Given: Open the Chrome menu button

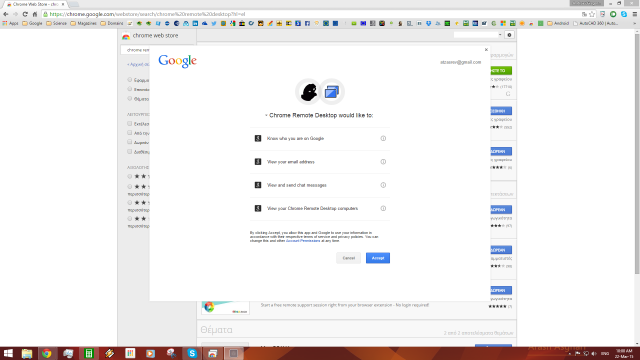Looking at the screenshot, I should coord(635,14).
